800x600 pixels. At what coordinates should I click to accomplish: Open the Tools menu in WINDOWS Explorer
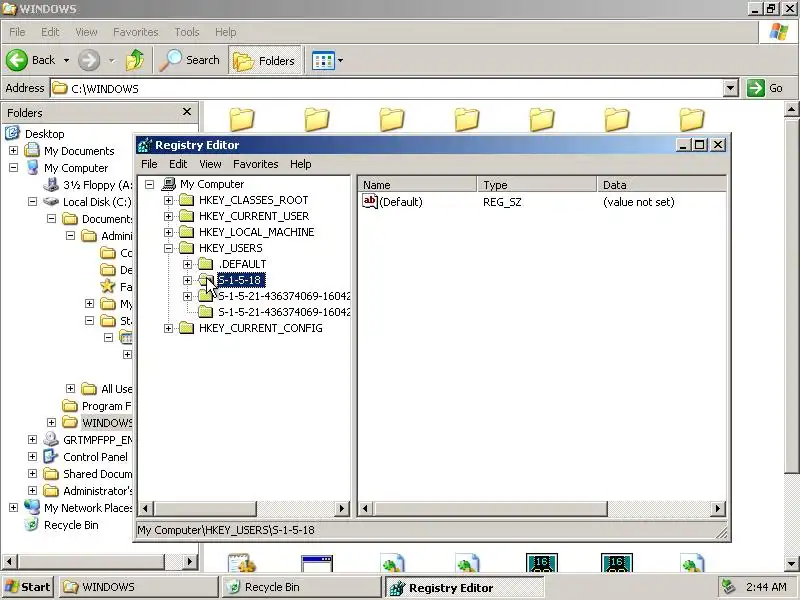187,32
